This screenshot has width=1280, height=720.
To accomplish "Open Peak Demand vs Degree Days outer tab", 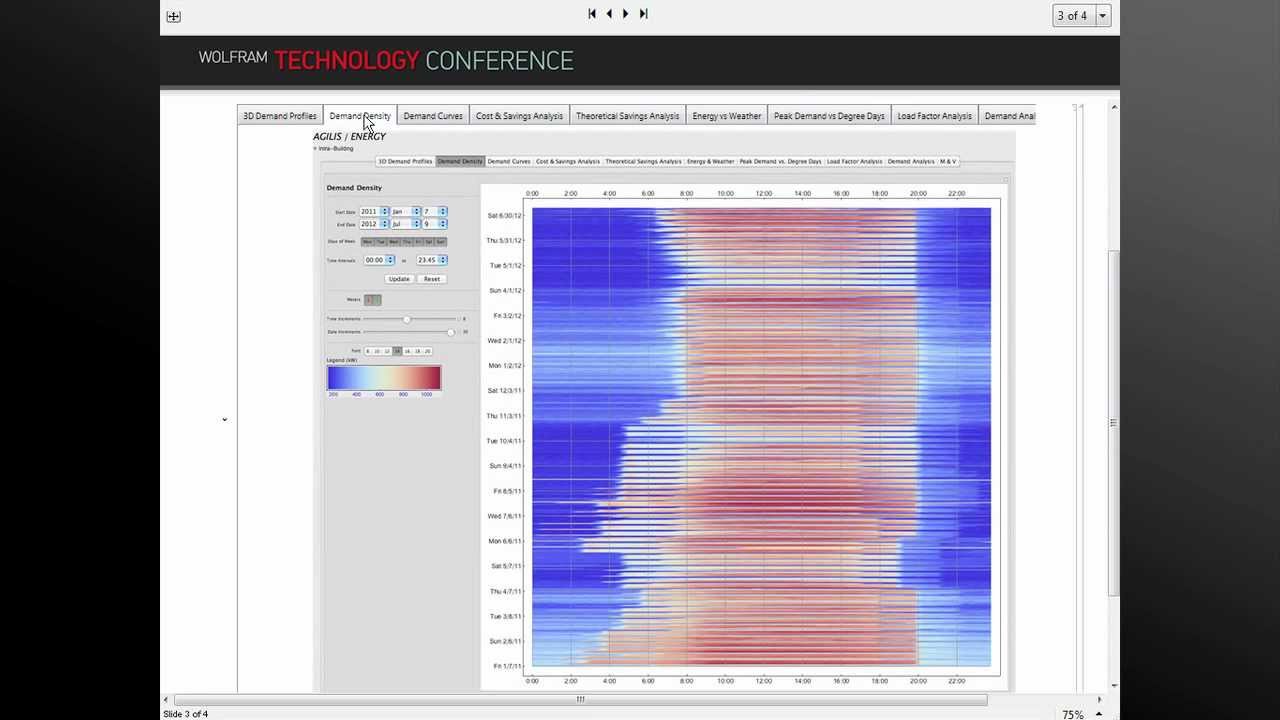I will [829, 116].
